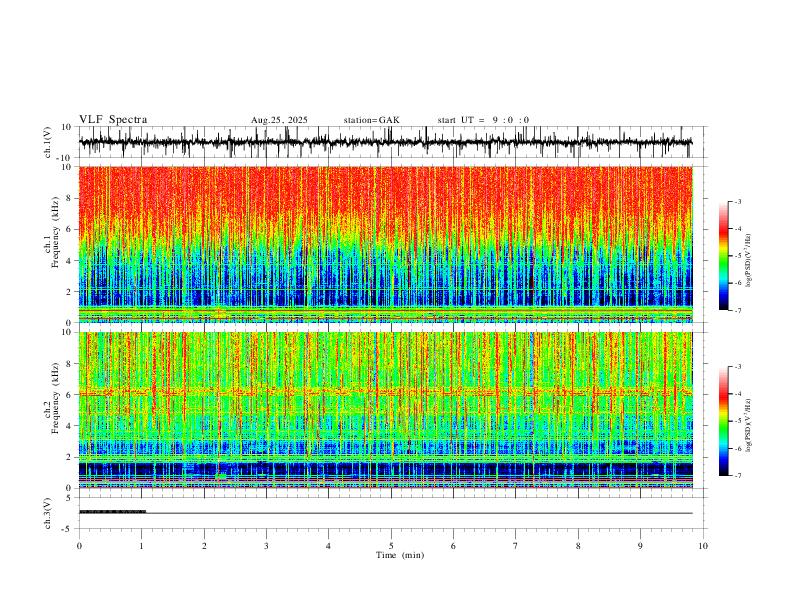Click the '-3' value on ch.1 color bar
Image resolution: width=792 pixels, height=612 pixels.
(x=738, y=201)
